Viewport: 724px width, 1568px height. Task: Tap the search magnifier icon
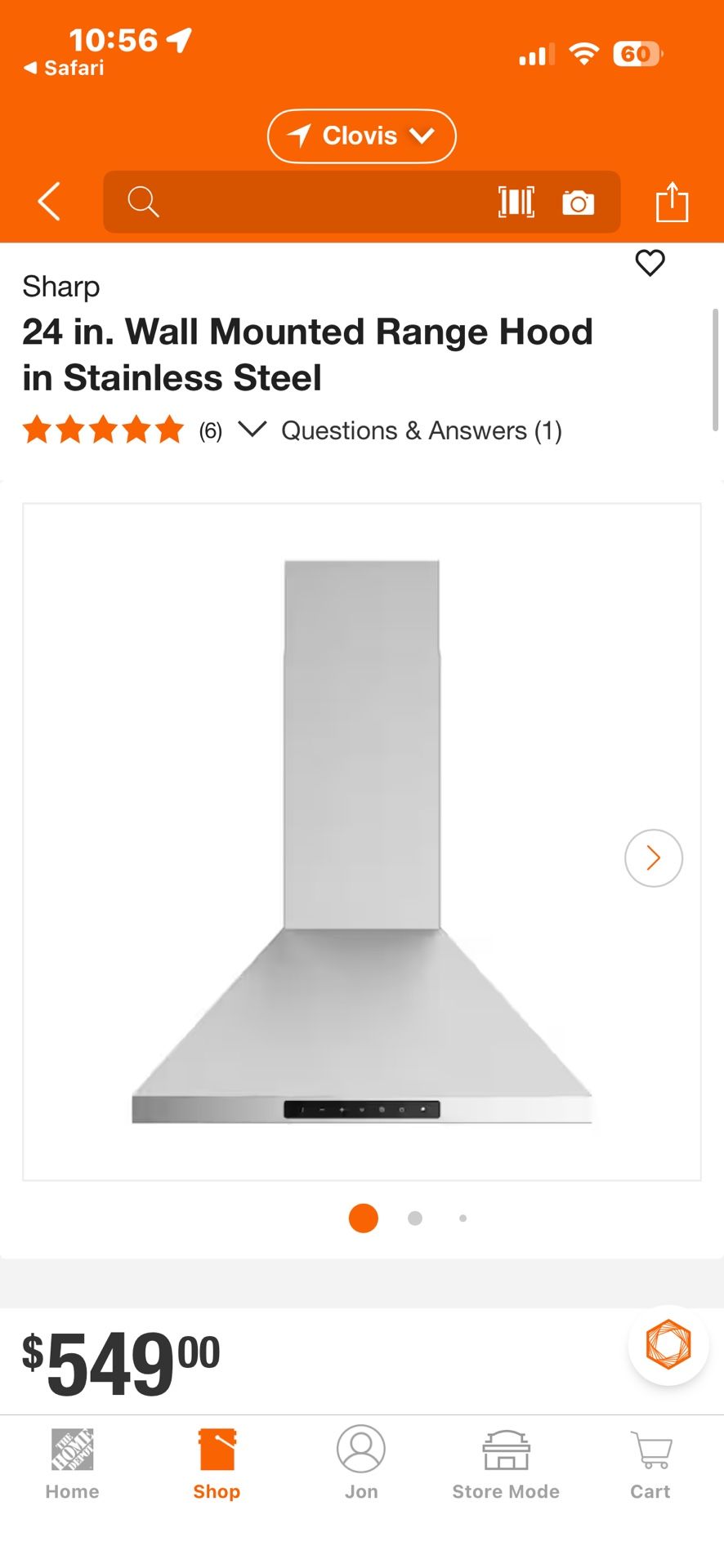[143, 202]
